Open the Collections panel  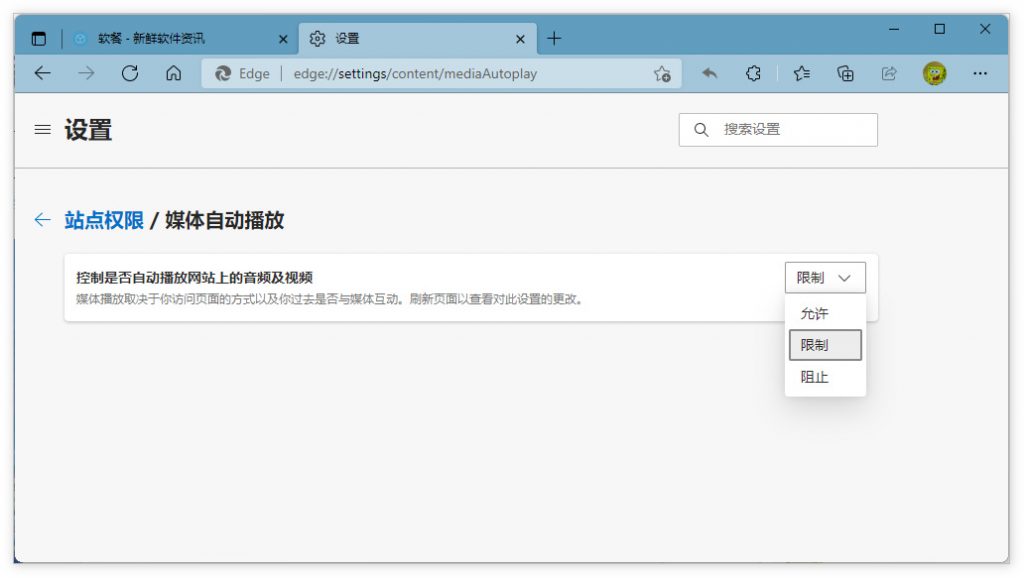point(845,73)
